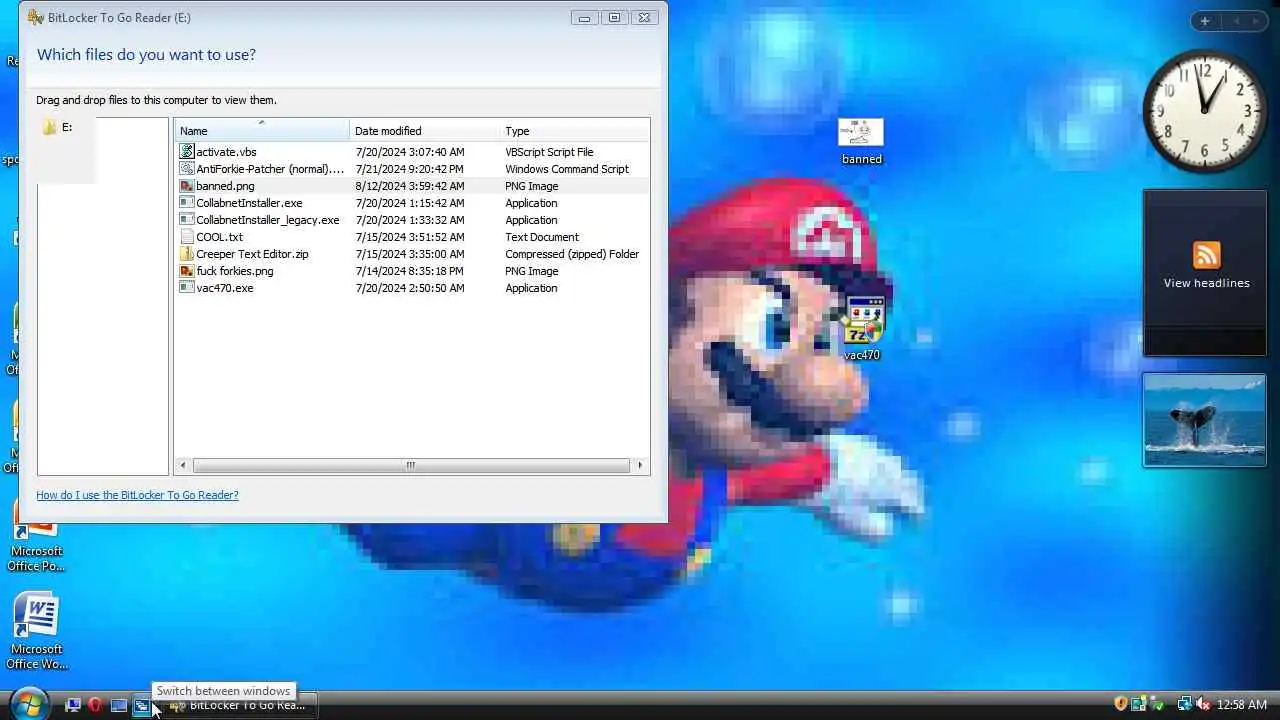Click the RSS feed headlines gadget icon
The width and height of the screenshot is (1280, 720).
[x=1206, y=255]
